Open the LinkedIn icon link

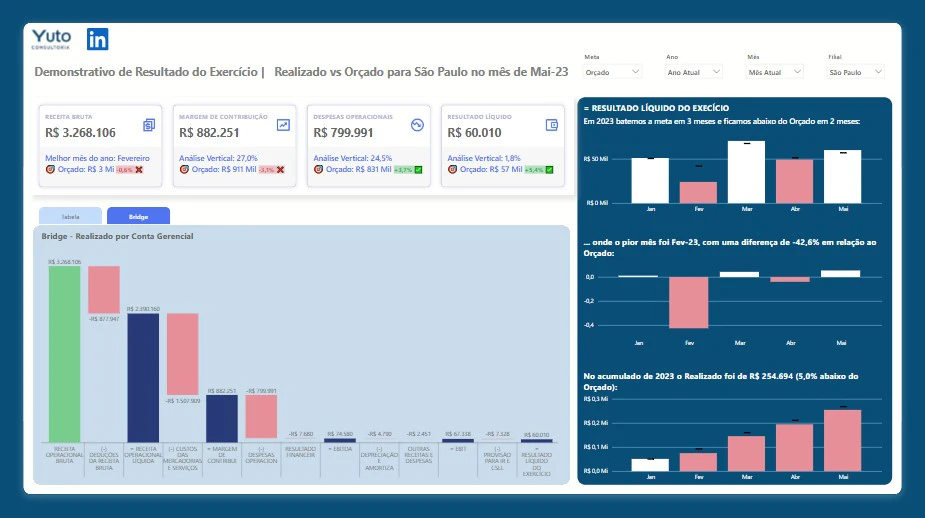[x=97, y=39]
